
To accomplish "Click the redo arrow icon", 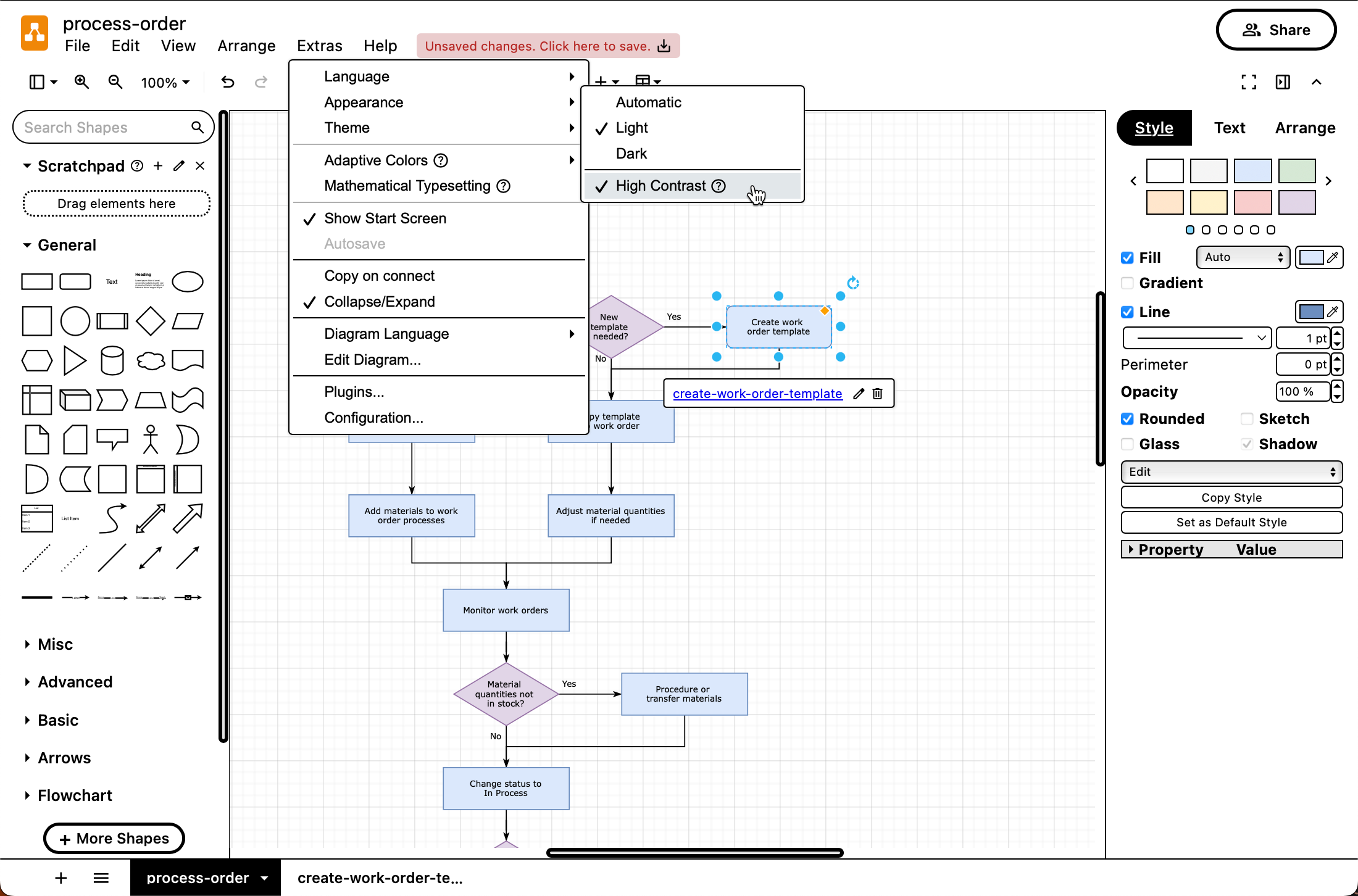I will tap(261, 81).
